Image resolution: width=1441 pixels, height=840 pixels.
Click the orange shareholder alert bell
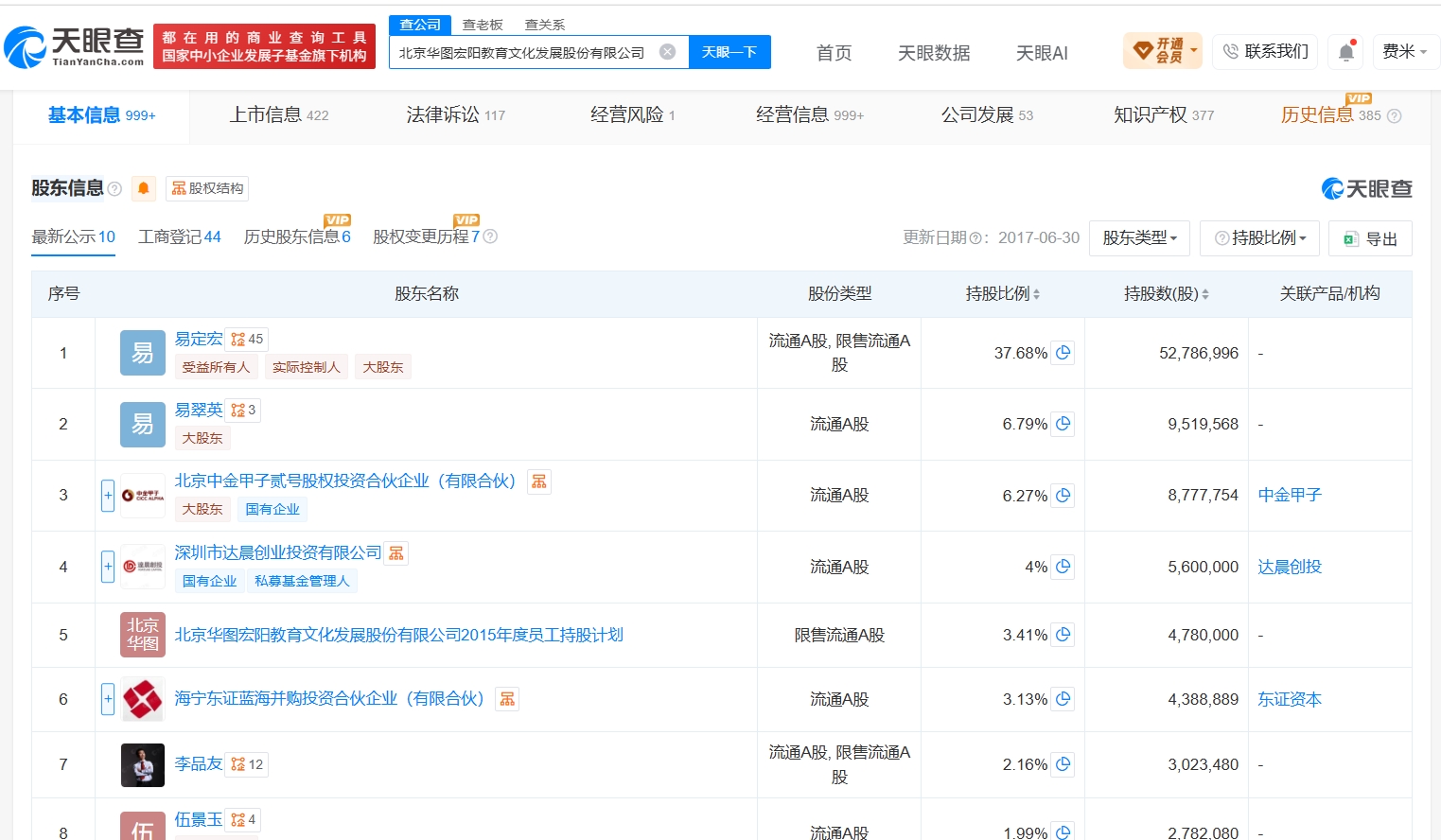coord(144,188)
